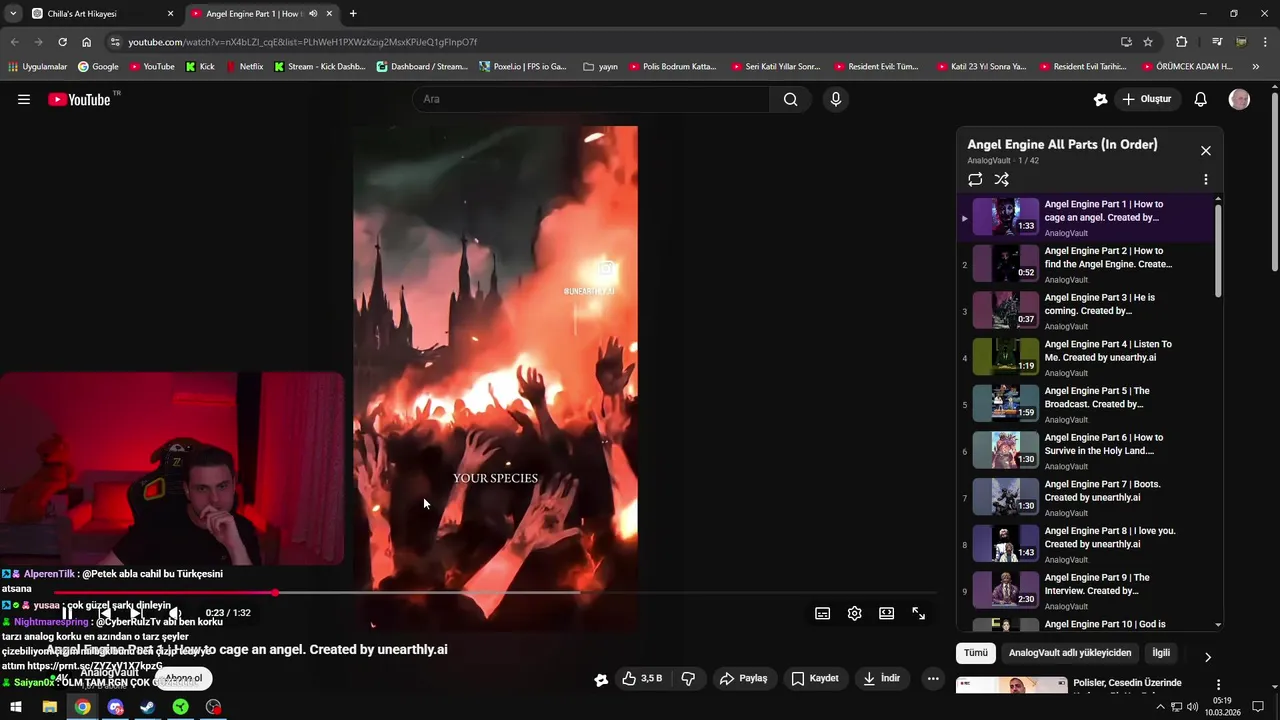Click the Kaydet save button

coord(815,679)
